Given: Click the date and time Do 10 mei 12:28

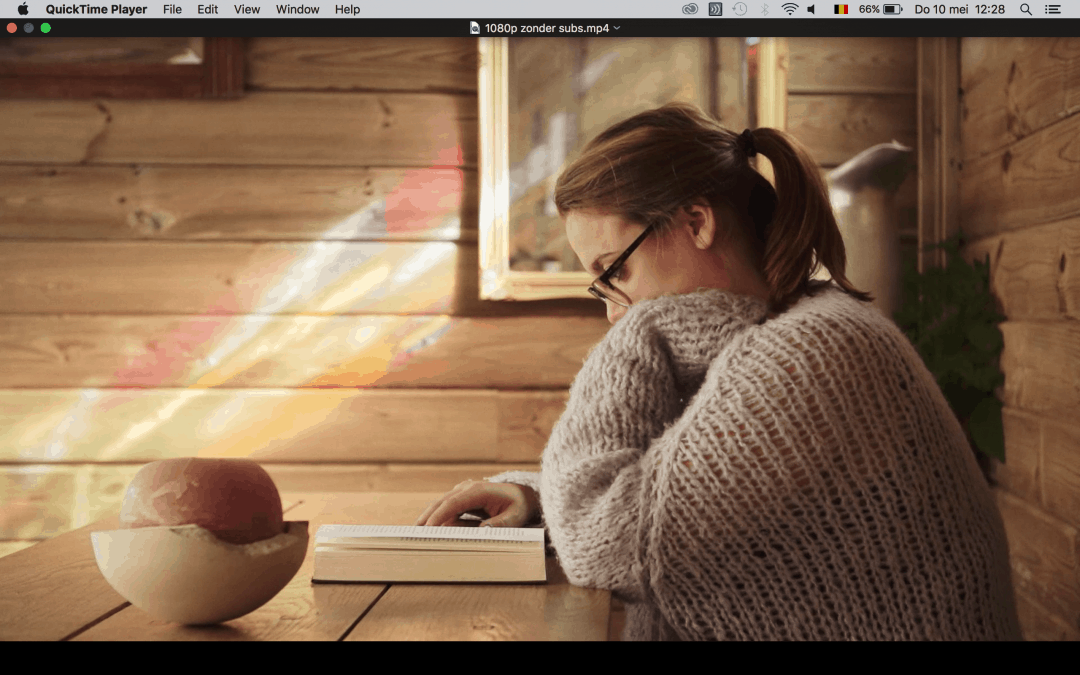Looking at the screenshot, I should (959, 9).
